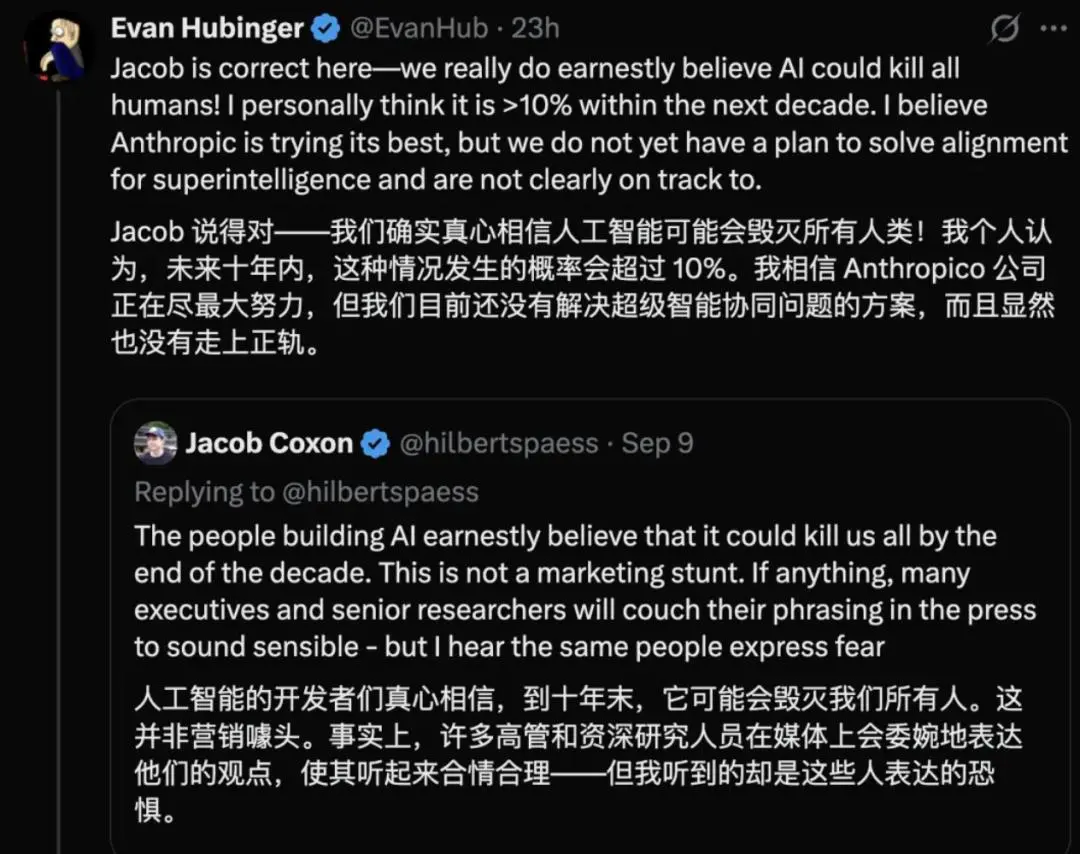Open the @EvanHub handle link

tap(419, 29)
